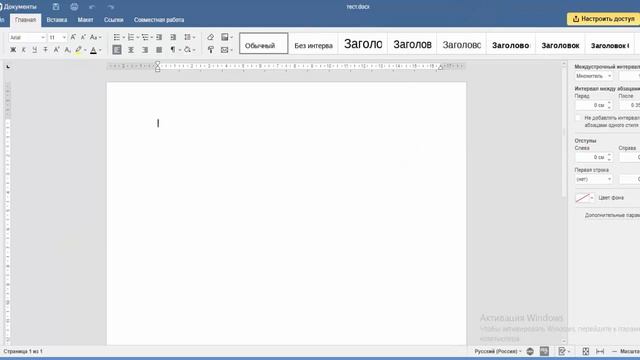This screenshot has width=640, height=360.
Task: Open nonprinting characters dropdown
Action: 180,50
